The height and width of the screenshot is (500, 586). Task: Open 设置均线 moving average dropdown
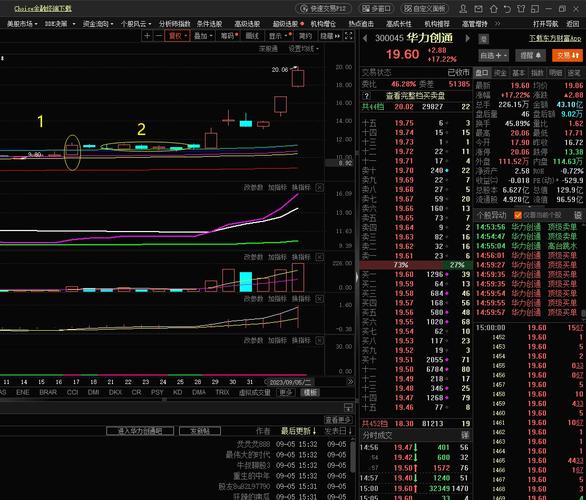click(x=303, y=49)
